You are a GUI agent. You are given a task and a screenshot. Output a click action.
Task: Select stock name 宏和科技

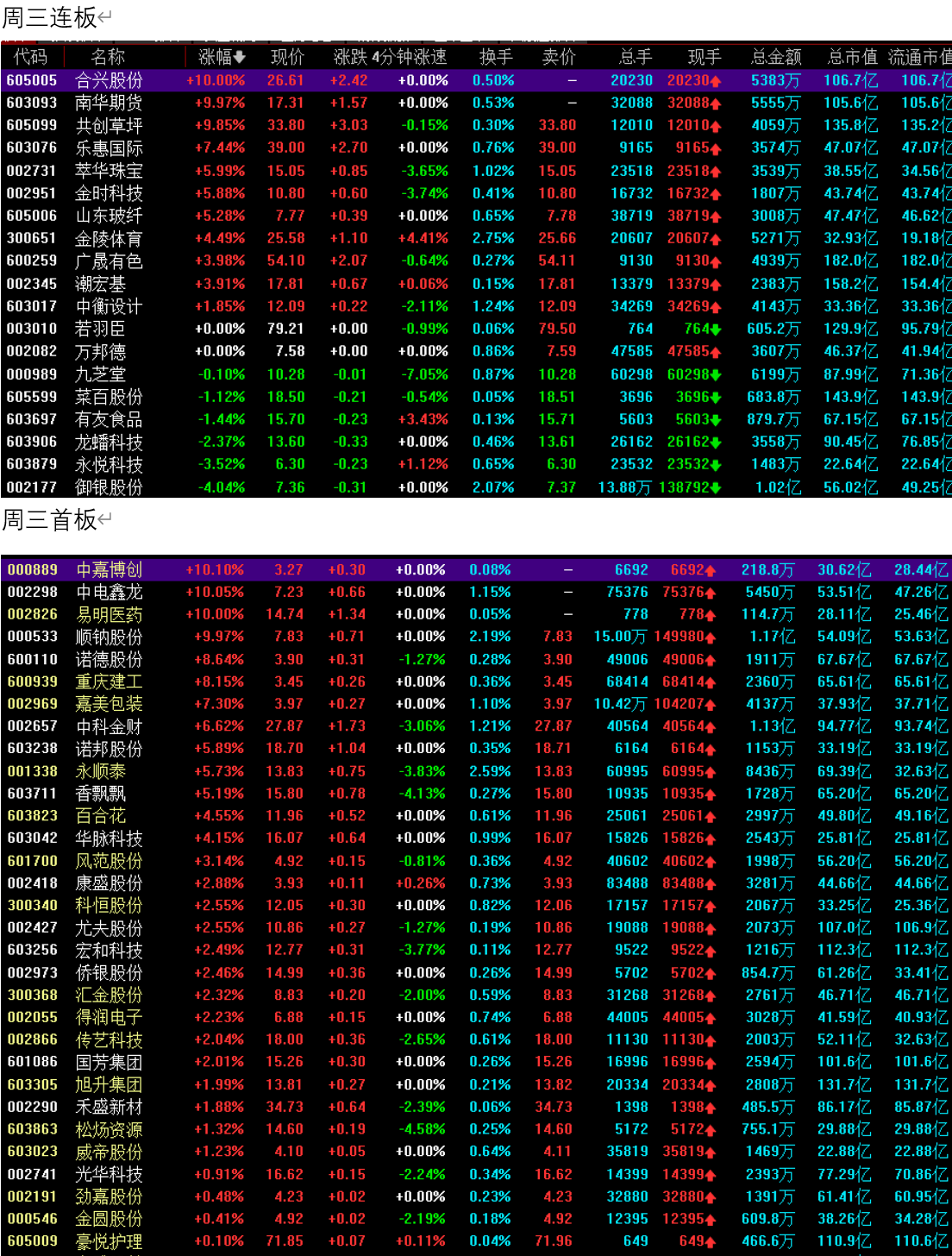(x=109, y=950)
